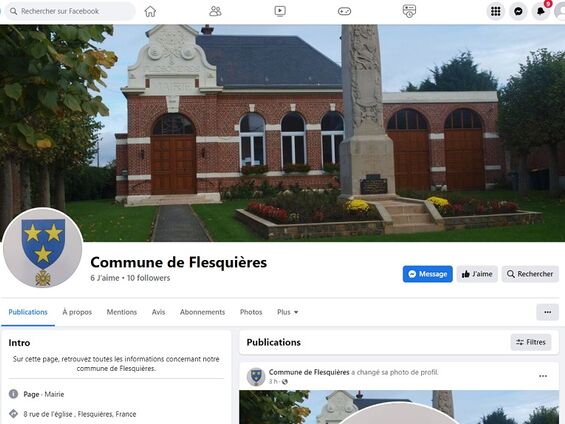Switch to the À propos tab
This screenshot has width=565, height=424.
[x=77, y=312]
